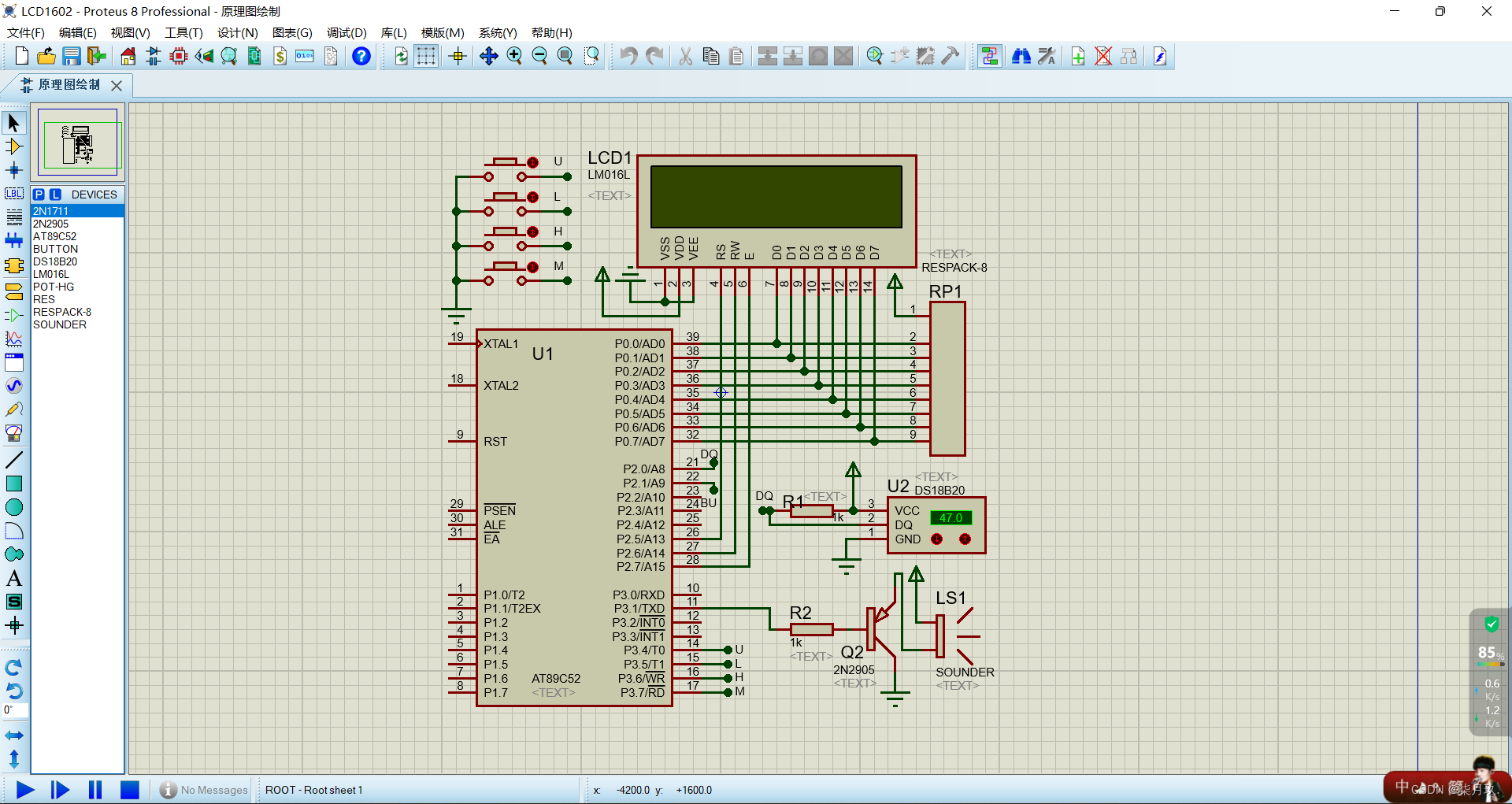Select 2N1711 in the devices list
This screenshot has height=804, width=1512.
(77, 211)
